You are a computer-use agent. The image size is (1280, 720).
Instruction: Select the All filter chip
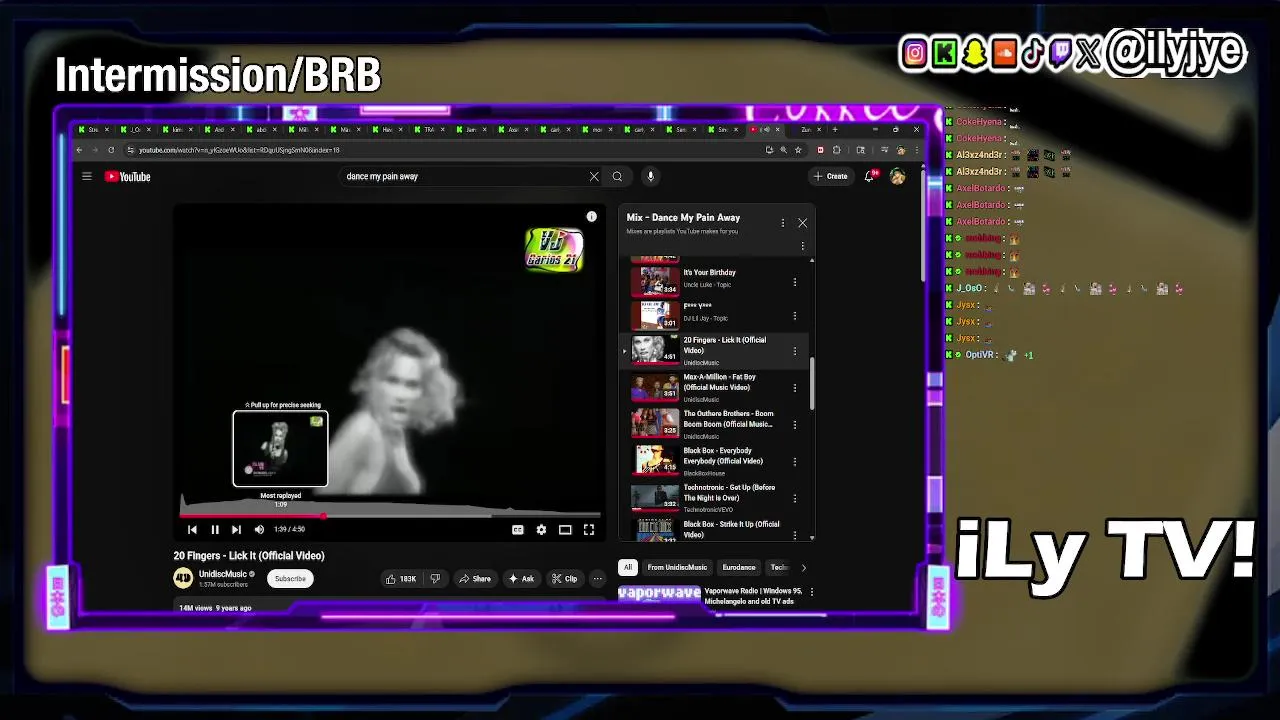[x=628, y=567]
